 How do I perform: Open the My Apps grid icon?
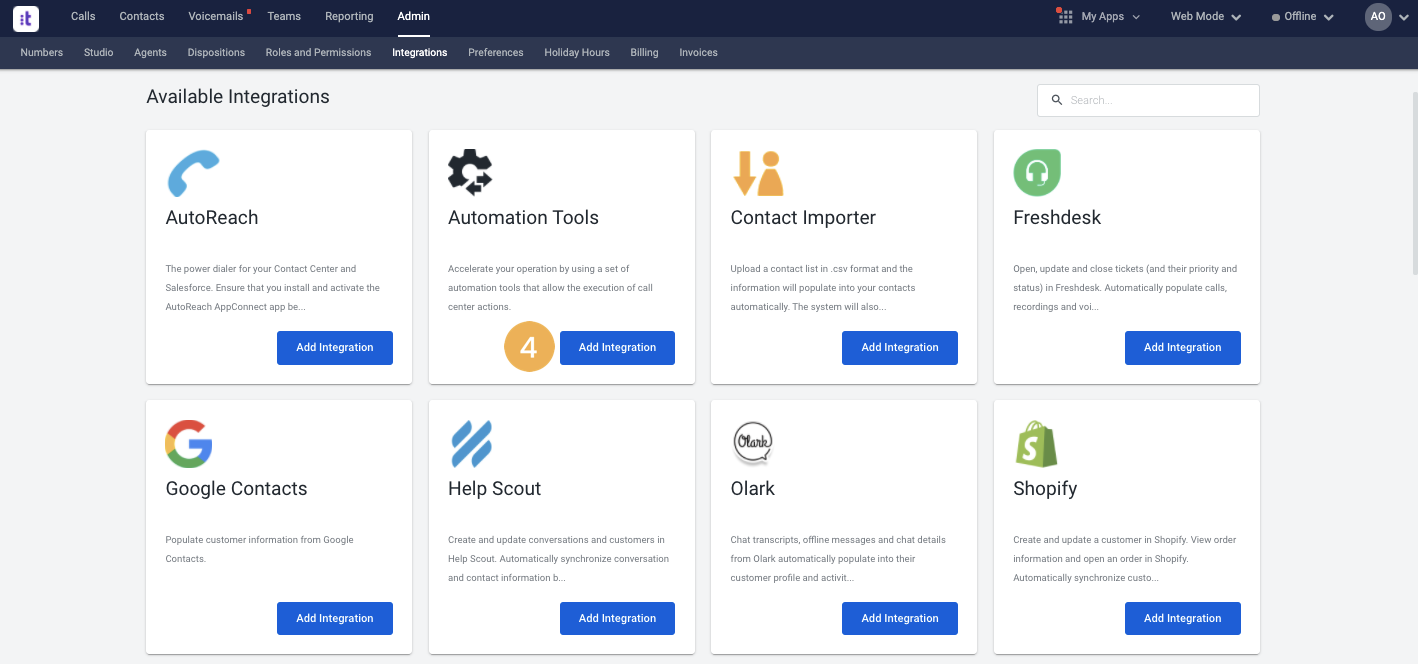pos(1066,17)
